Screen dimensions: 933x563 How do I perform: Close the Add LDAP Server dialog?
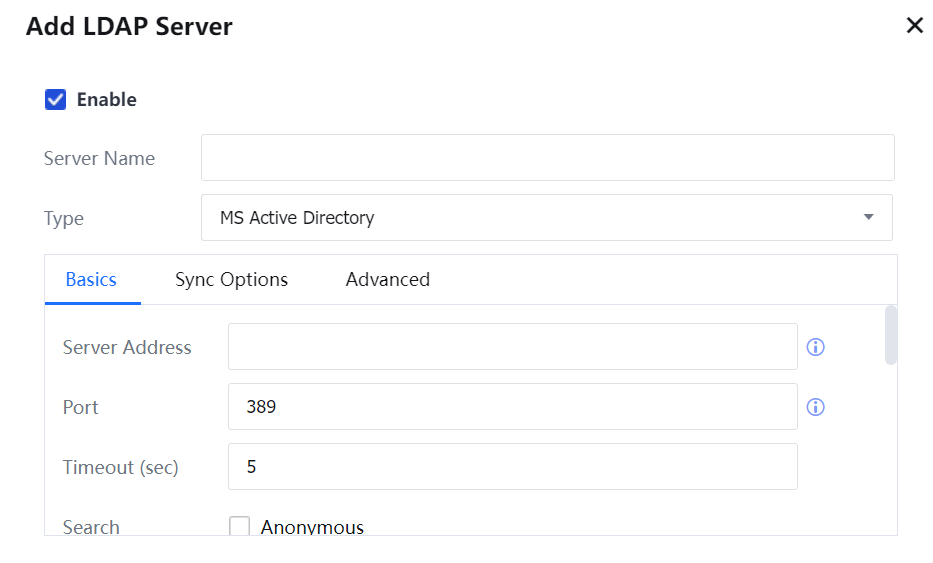coord(914,26)
